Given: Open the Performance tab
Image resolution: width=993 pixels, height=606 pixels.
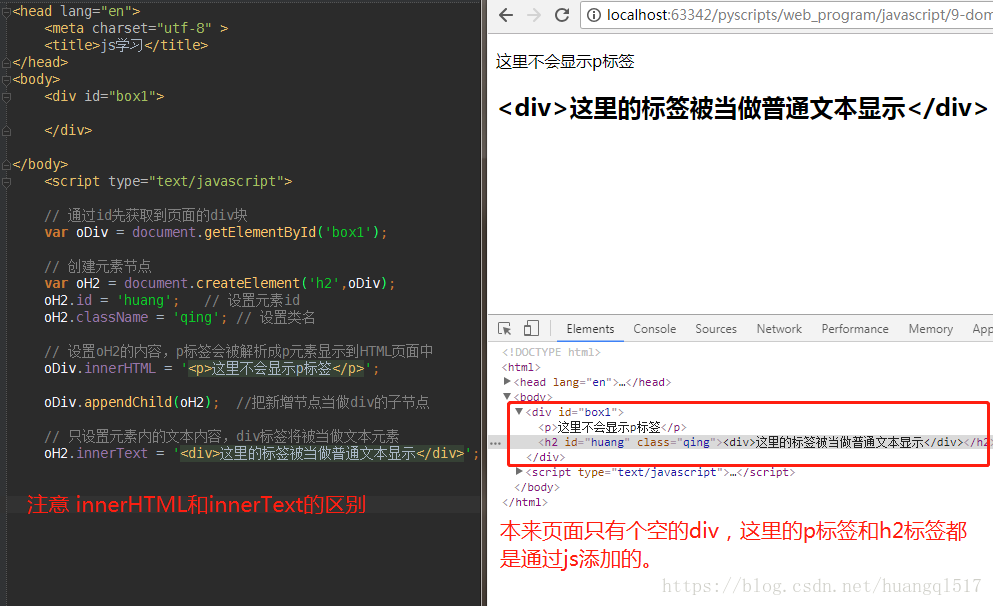Looking at the screenshot, I should pos(855,329).
